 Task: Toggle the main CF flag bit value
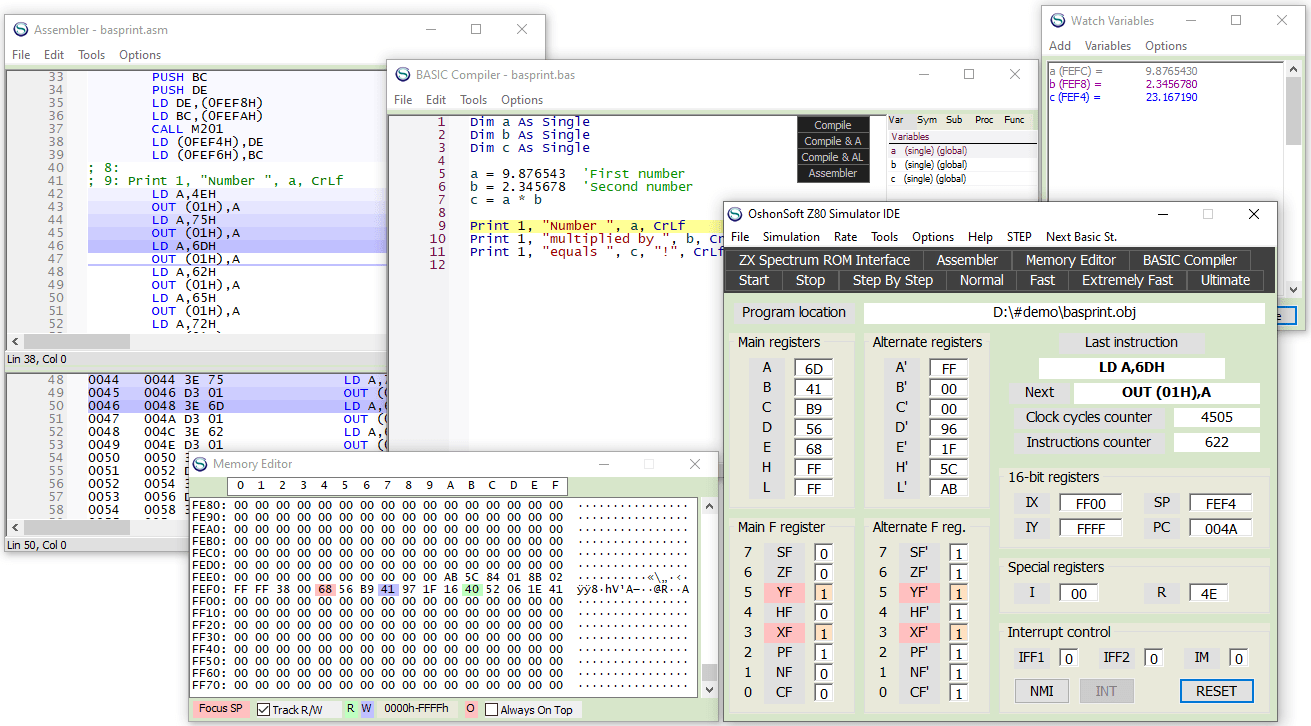[822, 693]
